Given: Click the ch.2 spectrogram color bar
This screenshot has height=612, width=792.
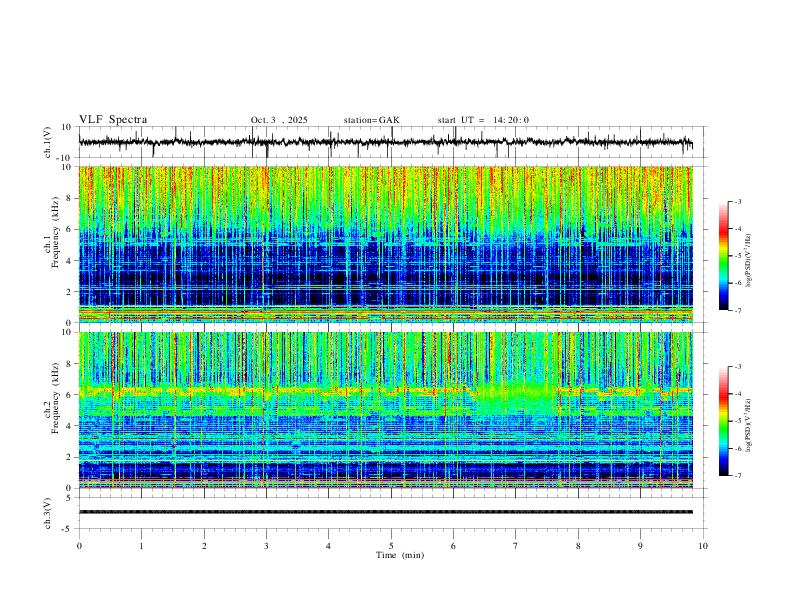Looking at the screenshot, I should point(723,421).
